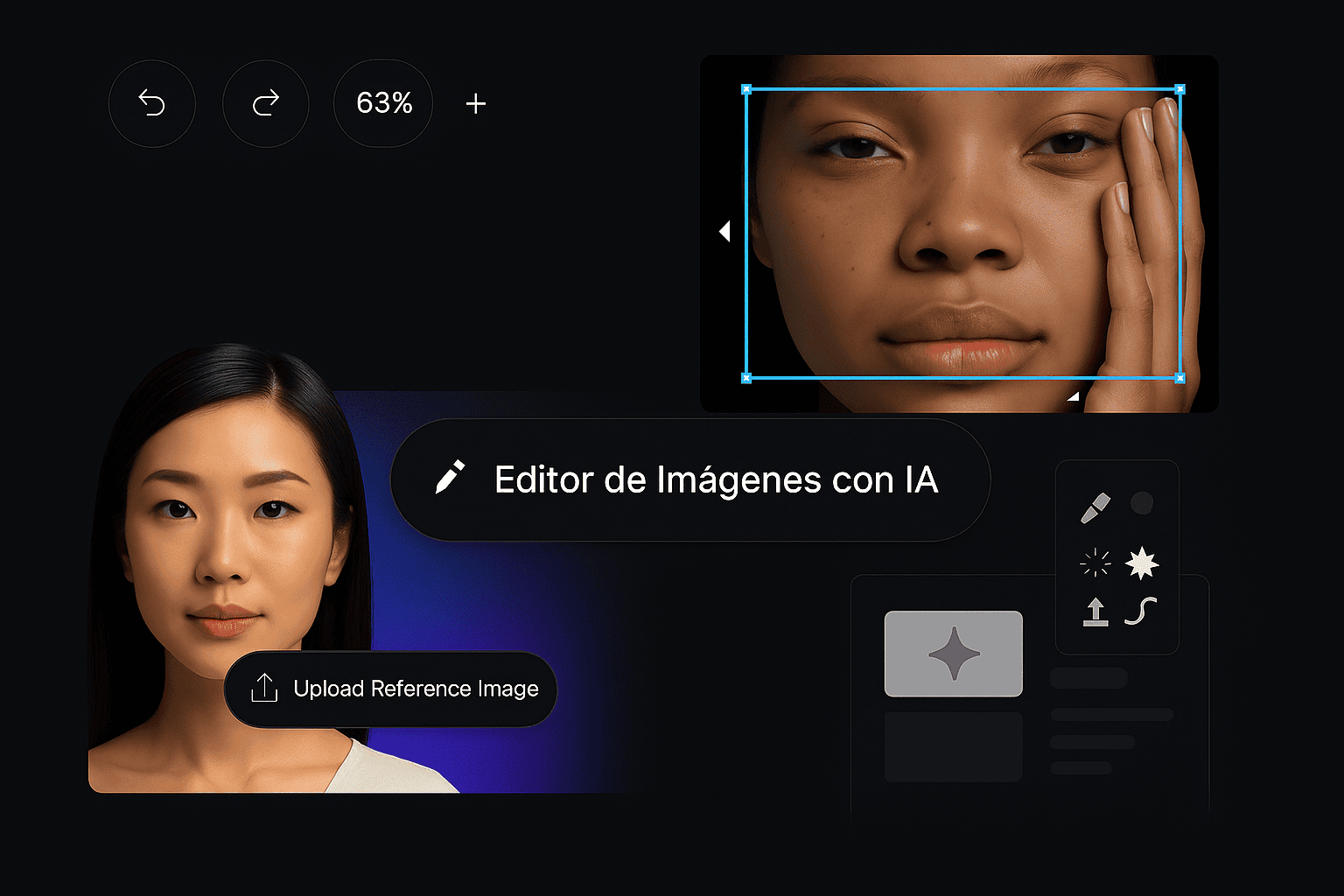Screen dimensions: 1344x896
Task: Select the filled starburst tool
Action: click(1142, 563)
